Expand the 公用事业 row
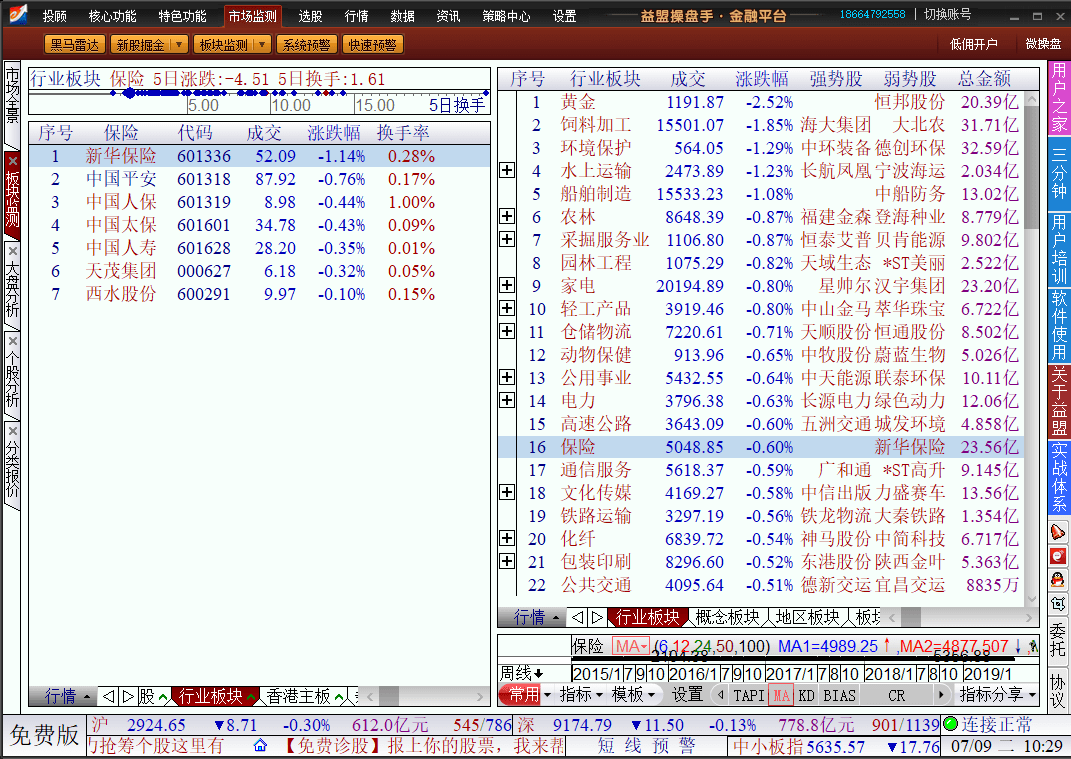 507,377
